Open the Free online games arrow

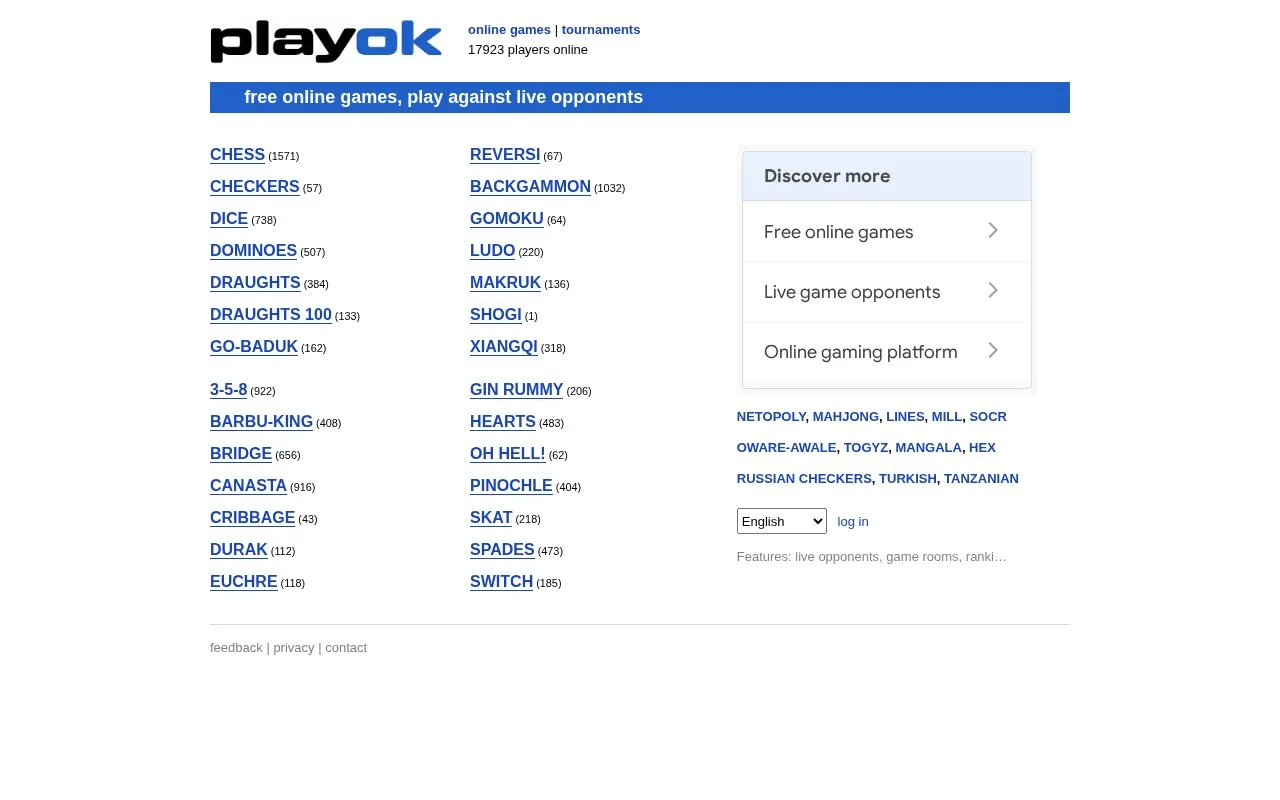pyautogui.click(x=993, y=231)
